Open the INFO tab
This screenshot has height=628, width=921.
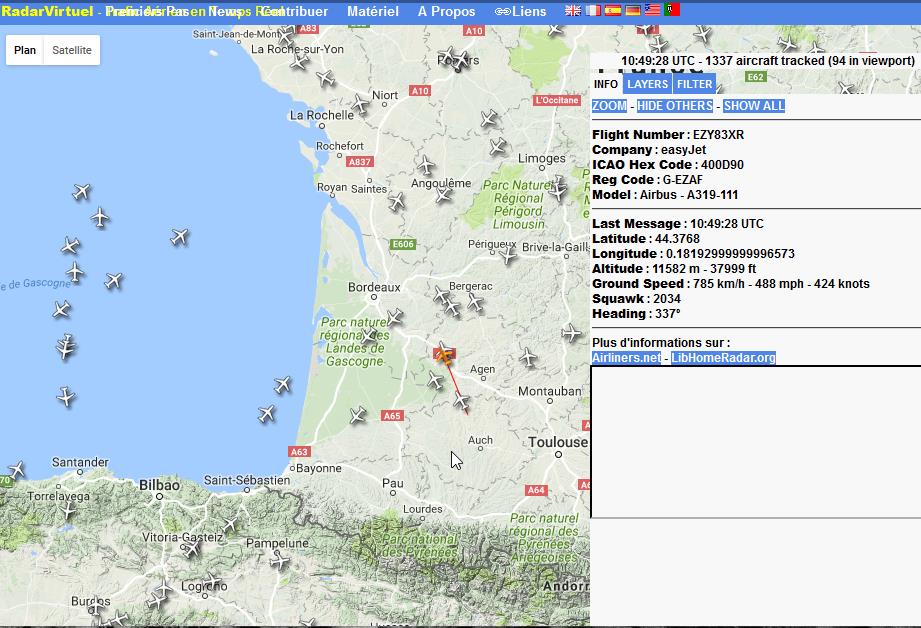click(x=606, y=84)
